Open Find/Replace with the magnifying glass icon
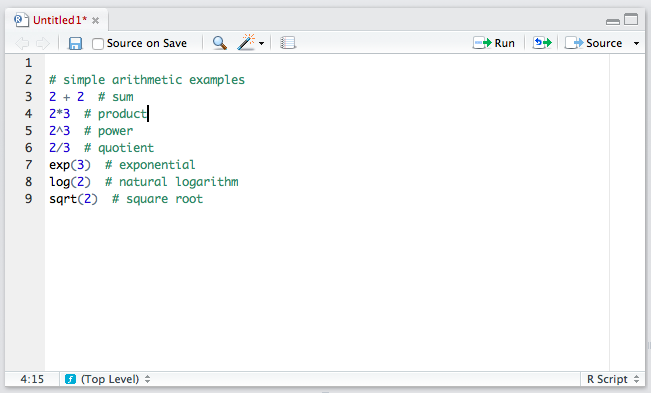 pyautogui.click(x=220, y=43)
